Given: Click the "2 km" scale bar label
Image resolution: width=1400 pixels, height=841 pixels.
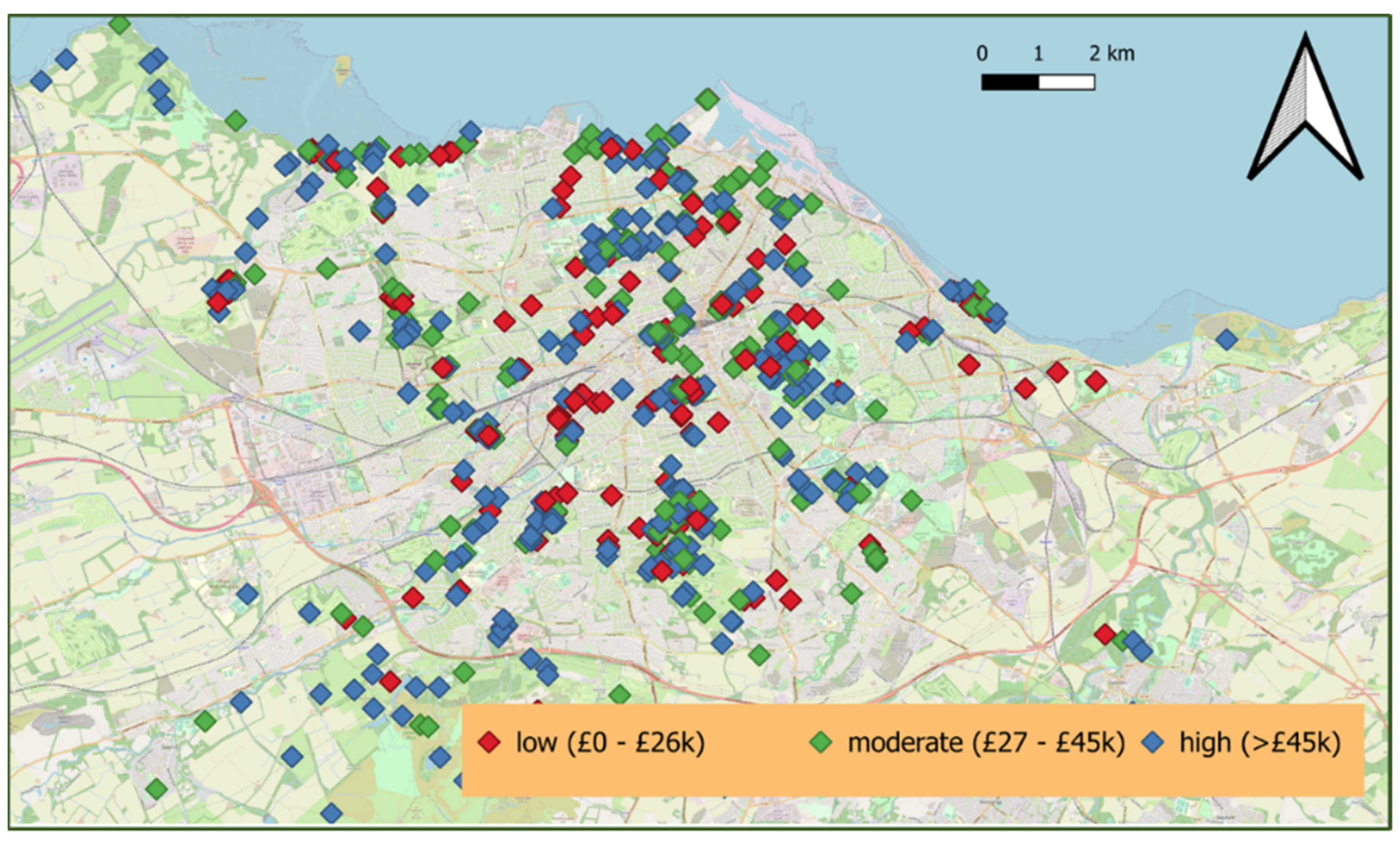Looking at the screenshot, I should 1112,54.
